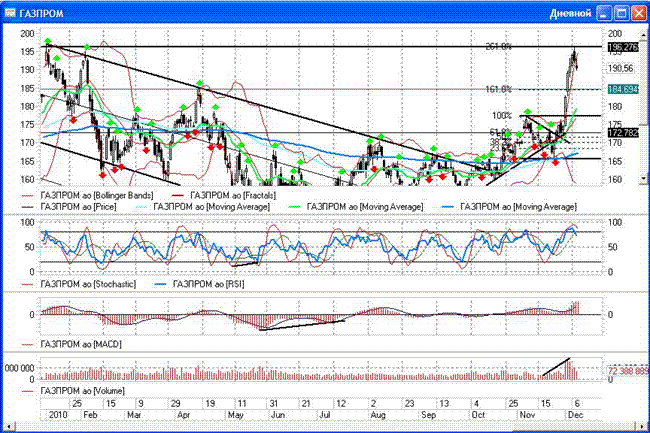
Task: Click the 2010 year label on time axis
Action: point(58,415)
